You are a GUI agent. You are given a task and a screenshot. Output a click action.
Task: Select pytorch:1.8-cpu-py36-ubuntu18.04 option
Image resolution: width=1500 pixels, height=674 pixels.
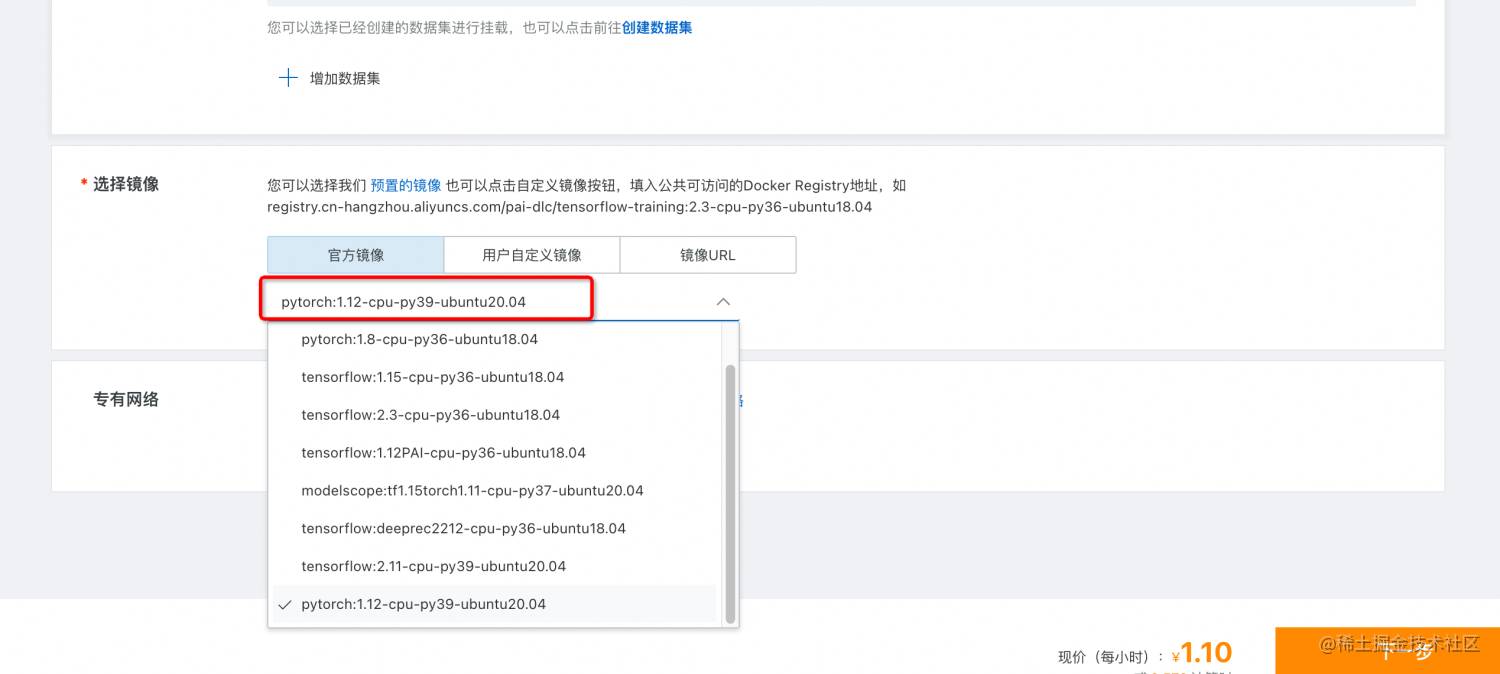[x=494, y=339]
